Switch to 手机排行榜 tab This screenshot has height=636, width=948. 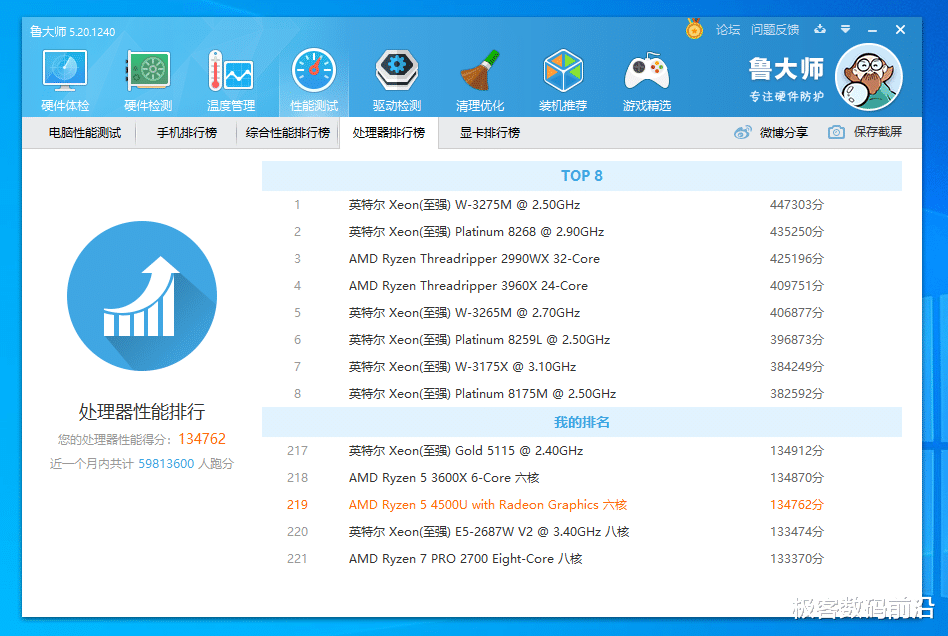(187, 133)
